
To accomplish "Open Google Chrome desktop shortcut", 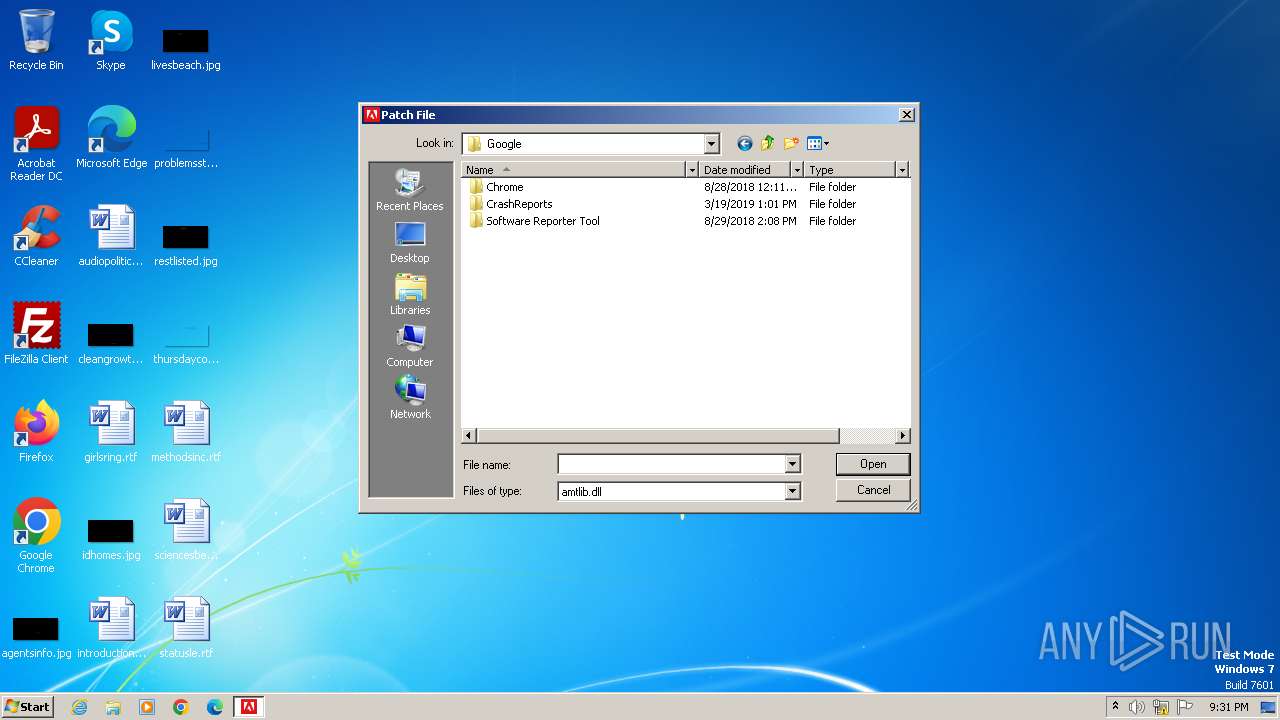I will pyautogui.click(x=36, y=536).
